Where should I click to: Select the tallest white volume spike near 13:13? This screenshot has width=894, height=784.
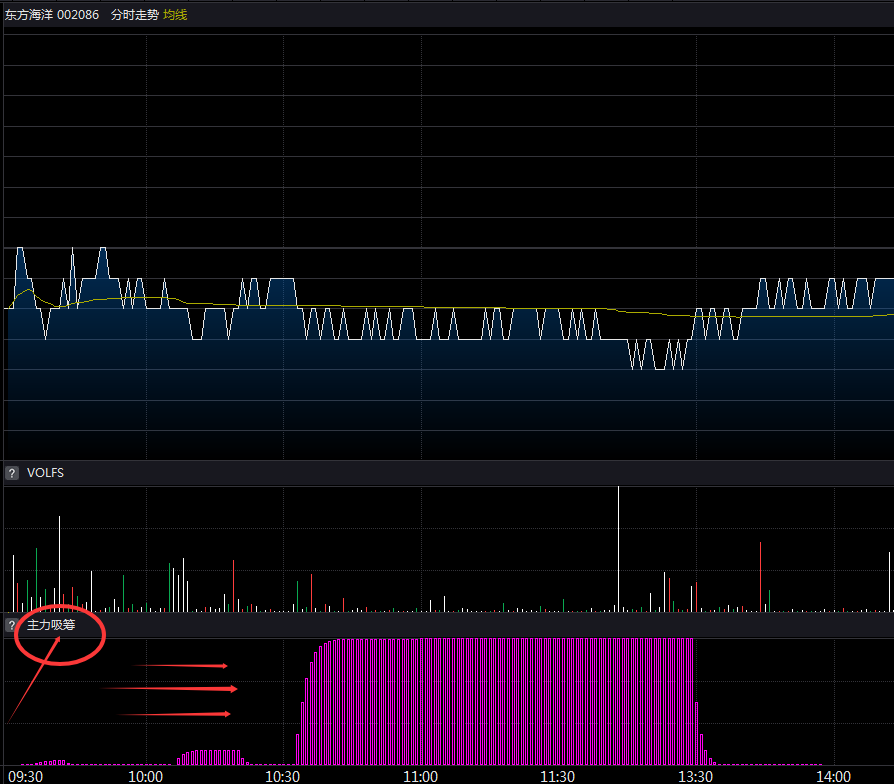(618, 549)
